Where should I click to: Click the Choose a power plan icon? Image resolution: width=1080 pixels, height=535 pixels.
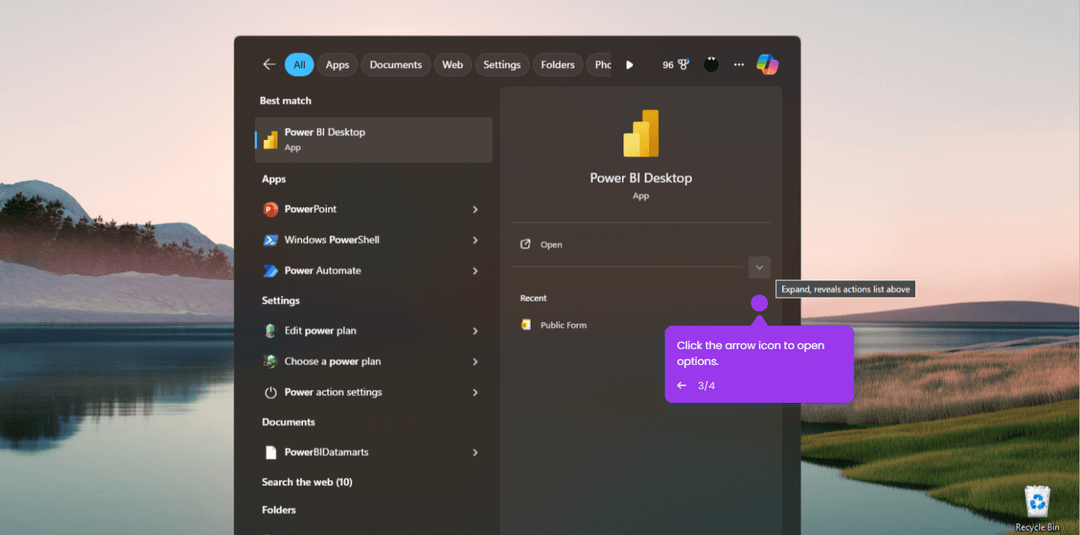point(271,361)
